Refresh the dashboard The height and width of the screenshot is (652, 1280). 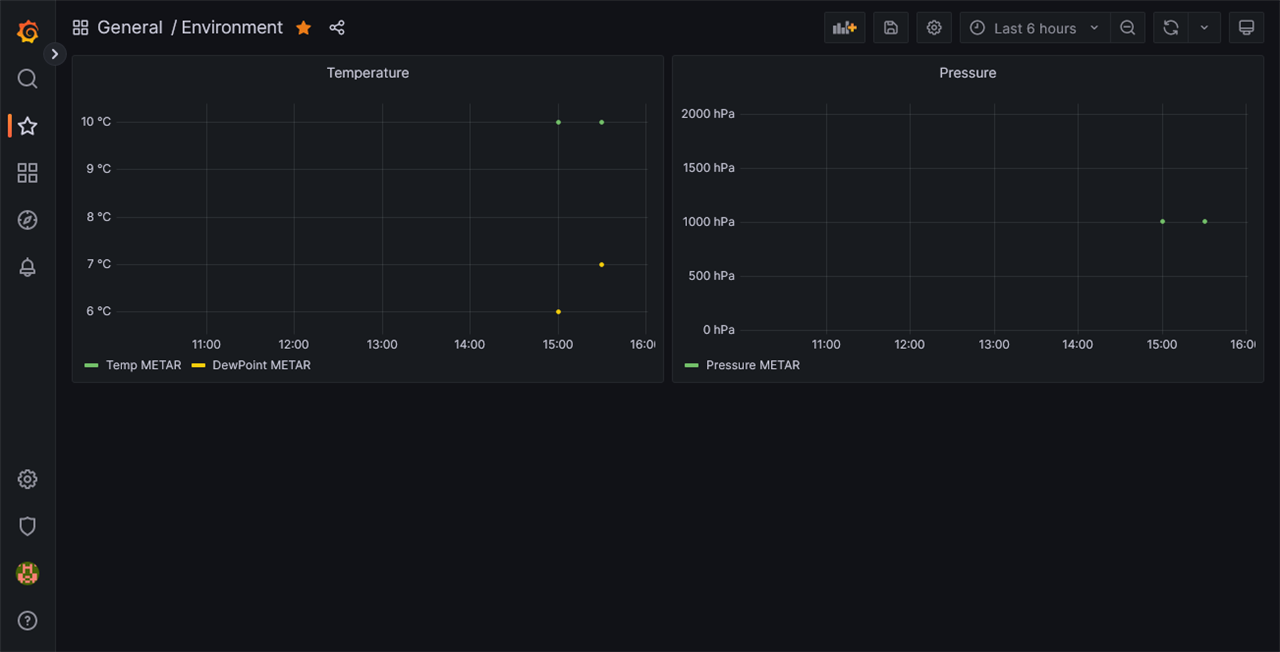tap(1170, 28)
